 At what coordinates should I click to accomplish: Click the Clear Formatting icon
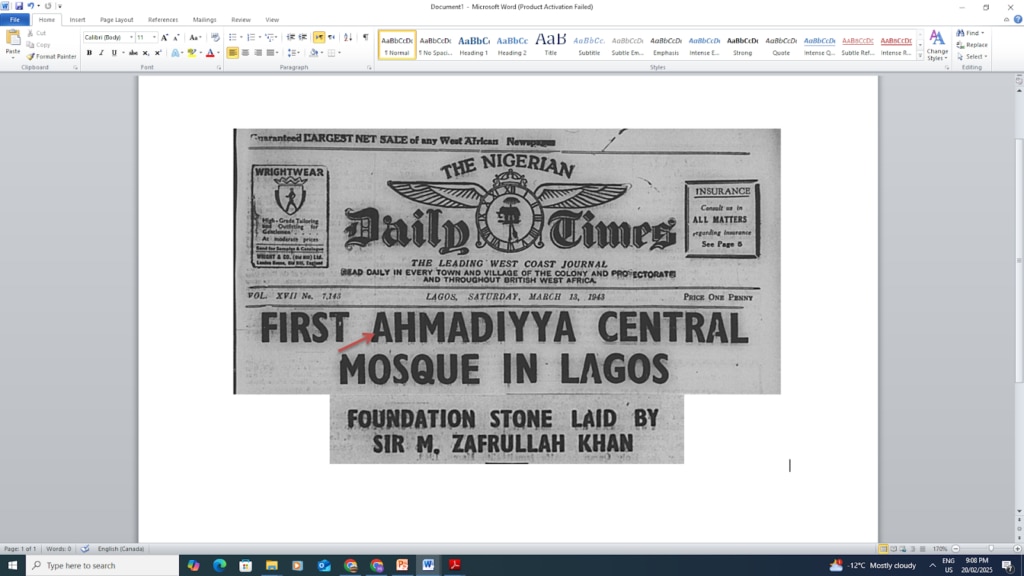tap(216, 37)
